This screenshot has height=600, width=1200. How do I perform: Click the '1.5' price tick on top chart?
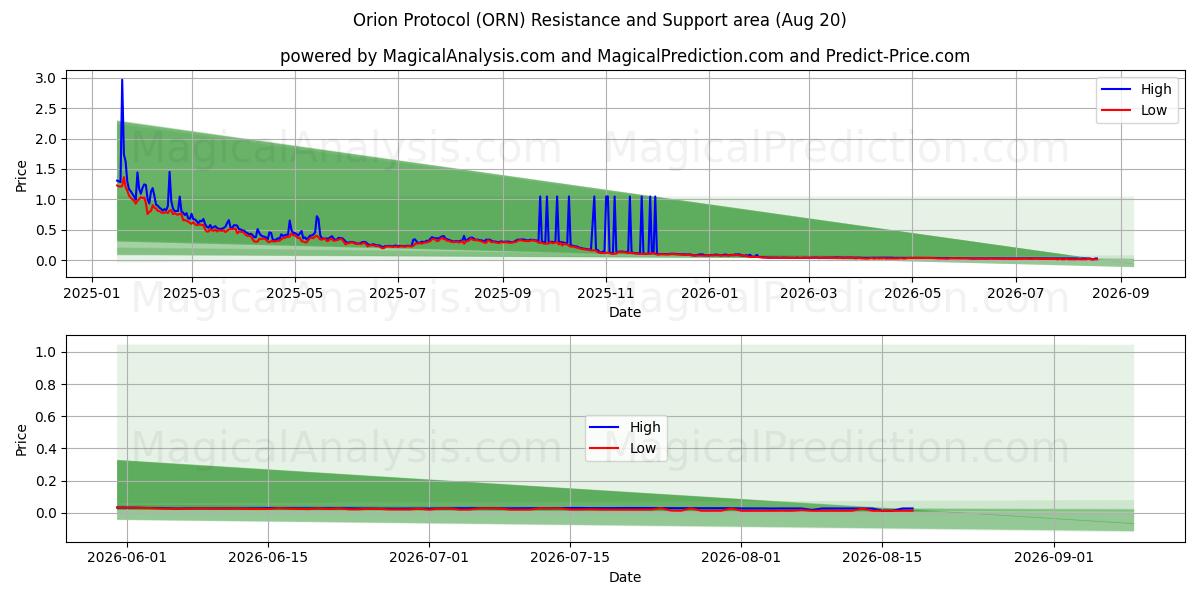pyautogui.click(x=47, y=169)
